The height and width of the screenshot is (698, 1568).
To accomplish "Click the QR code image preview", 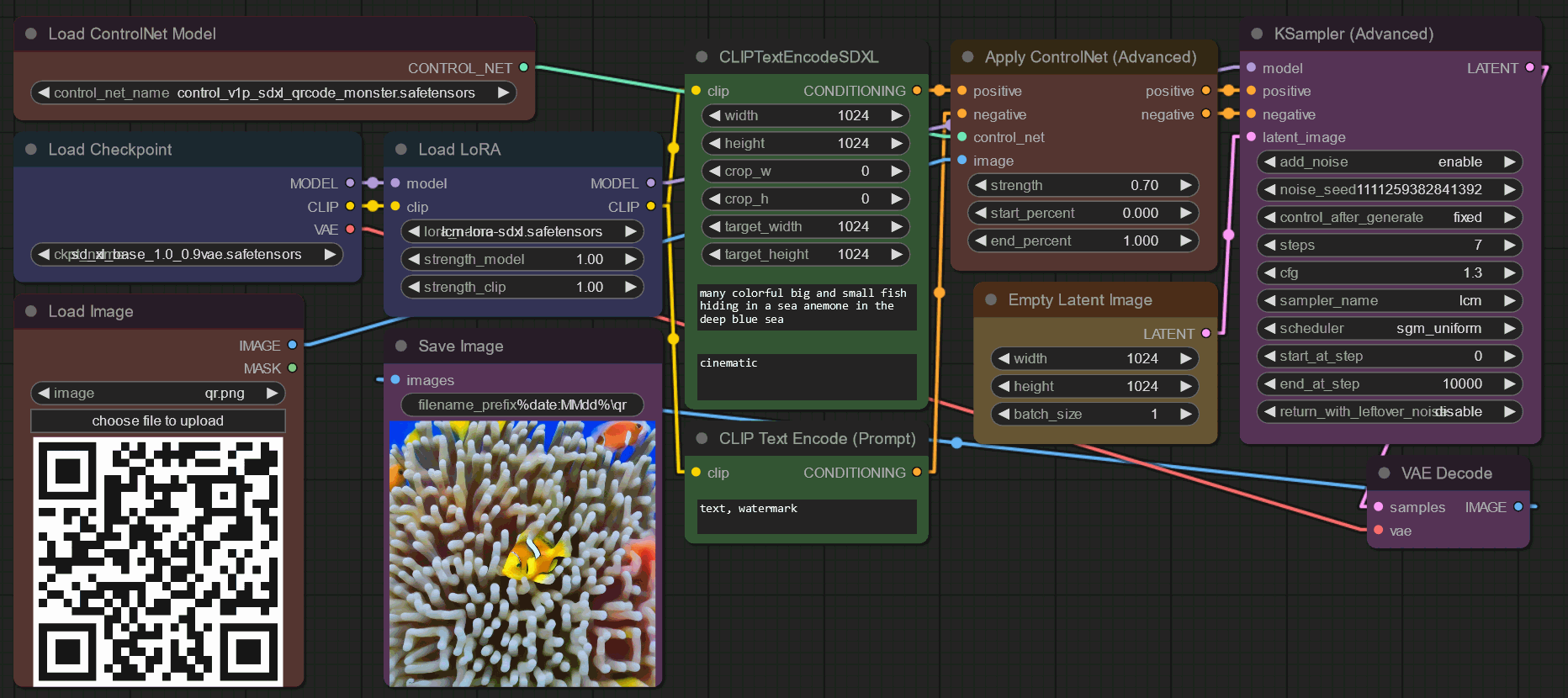I will tap(158, 562).
